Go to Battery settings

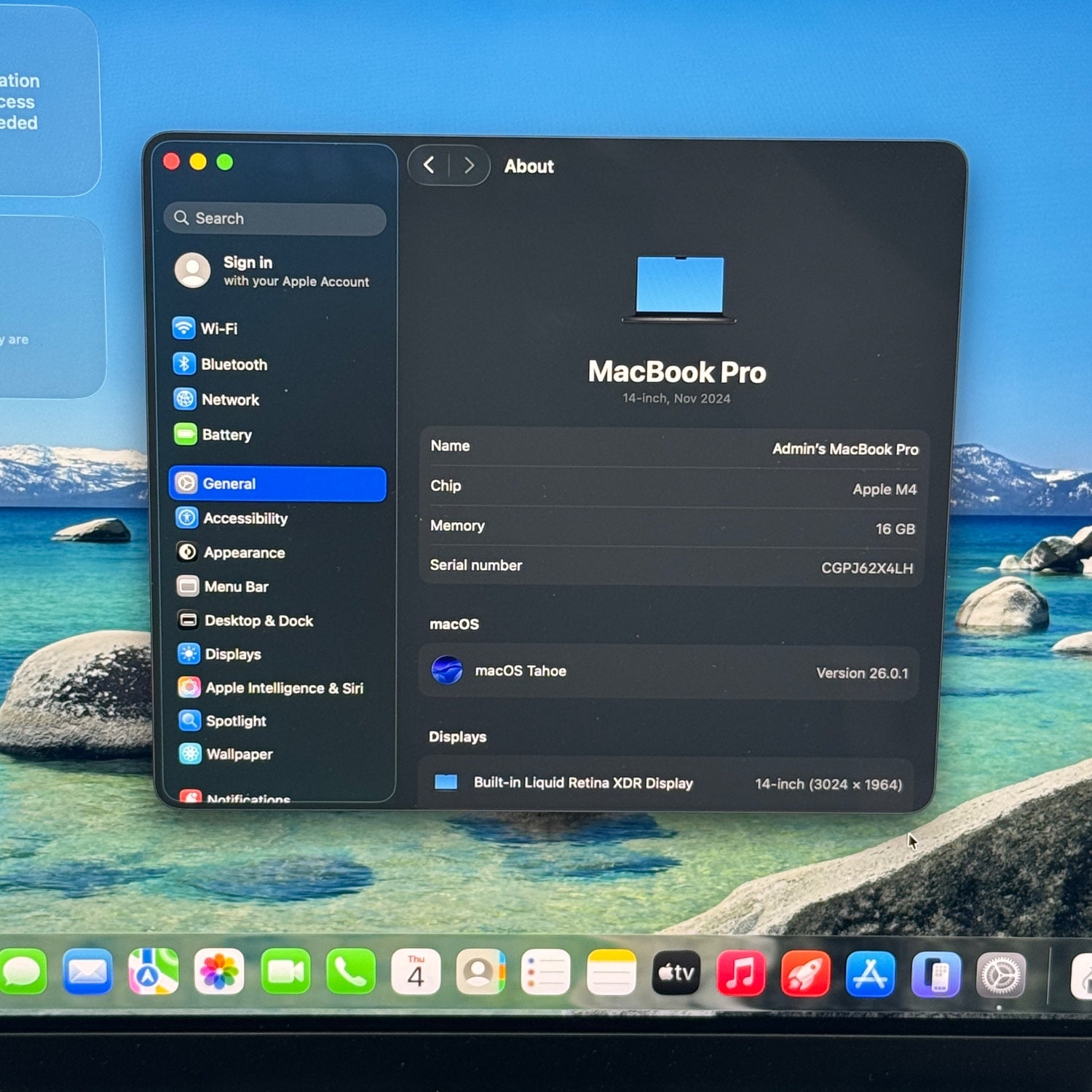[x=226, y=435]
